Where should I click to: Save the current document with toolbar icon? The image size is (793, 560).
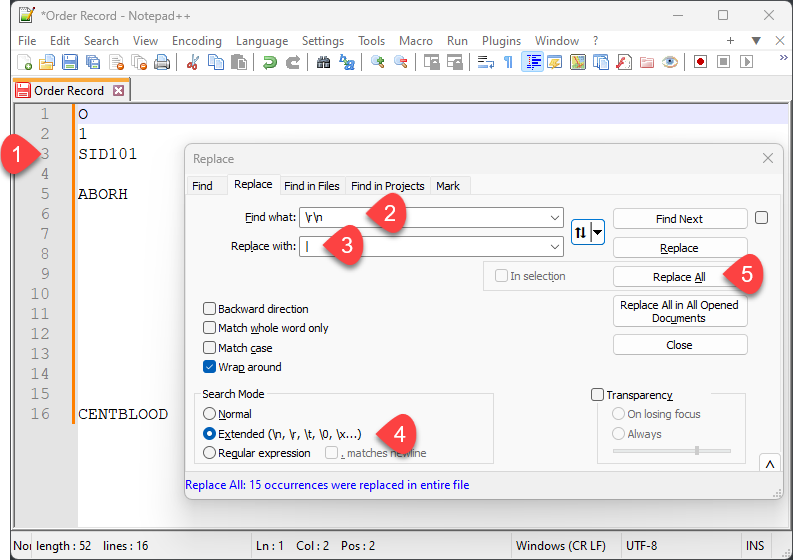point(70,62)
